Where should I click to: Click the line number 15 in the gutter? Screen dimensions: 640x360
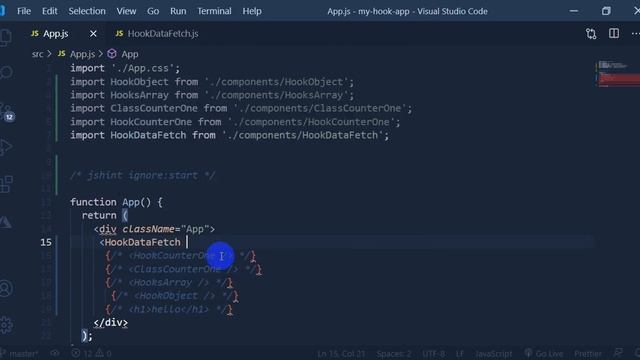(46, 242)
